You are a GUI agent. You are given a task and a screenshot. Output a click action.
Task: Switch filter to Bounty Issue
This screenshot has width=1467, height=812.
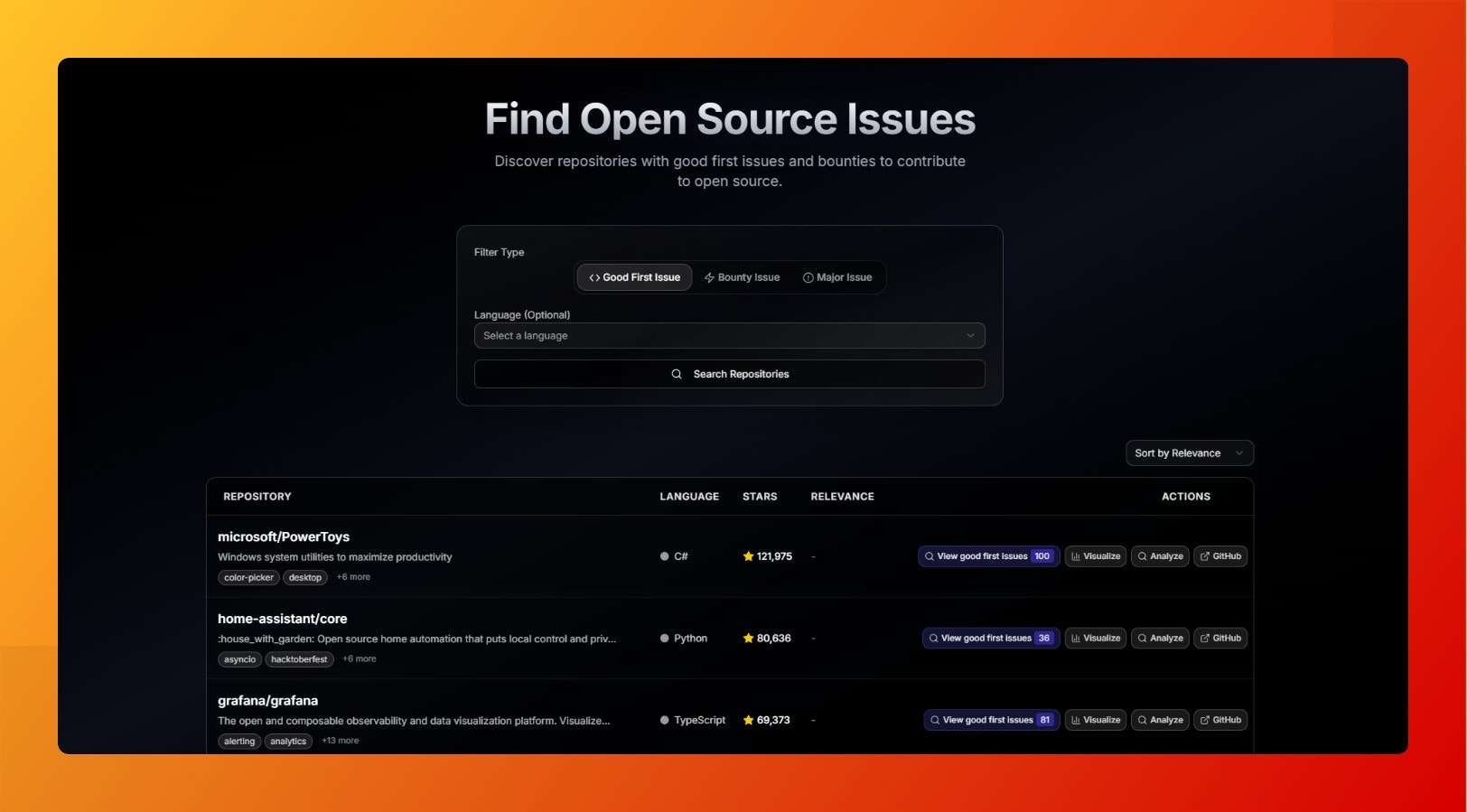tap(742, 277)
